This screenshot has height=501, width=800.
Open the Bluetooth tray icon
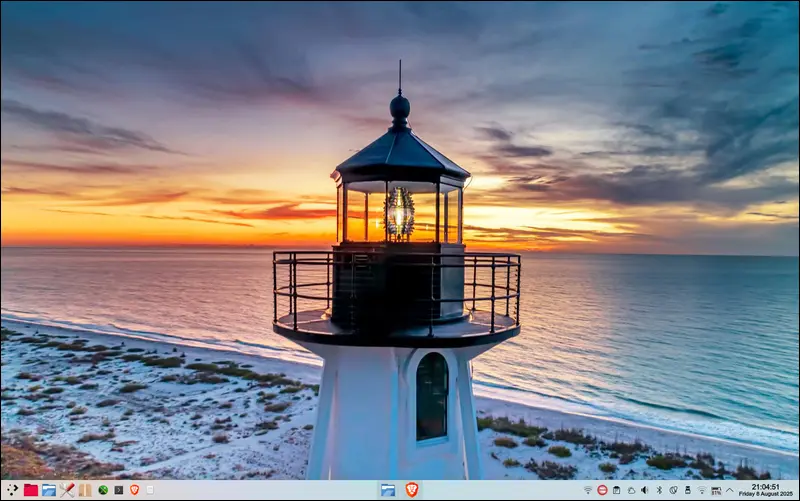[x=659, y=490]
